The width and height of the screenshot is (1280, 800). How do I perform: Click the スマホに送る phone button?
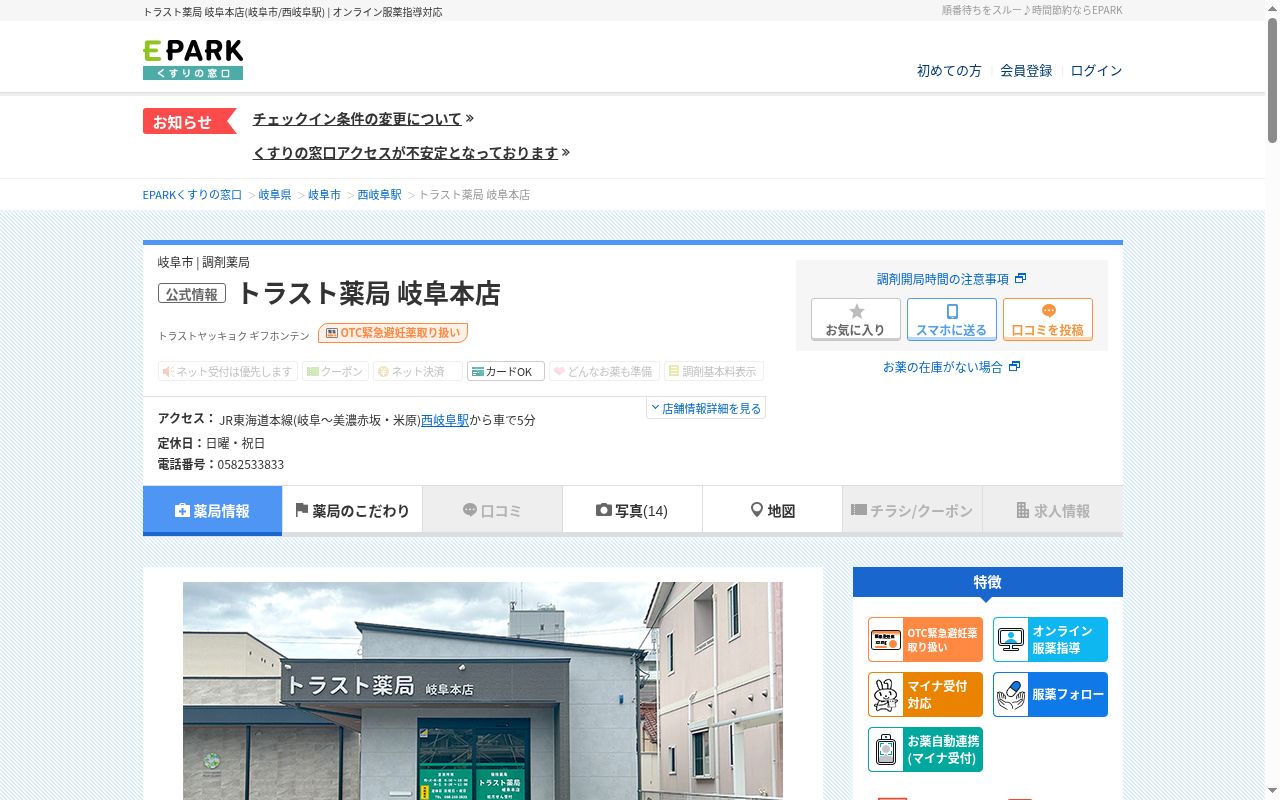[952, 320]
